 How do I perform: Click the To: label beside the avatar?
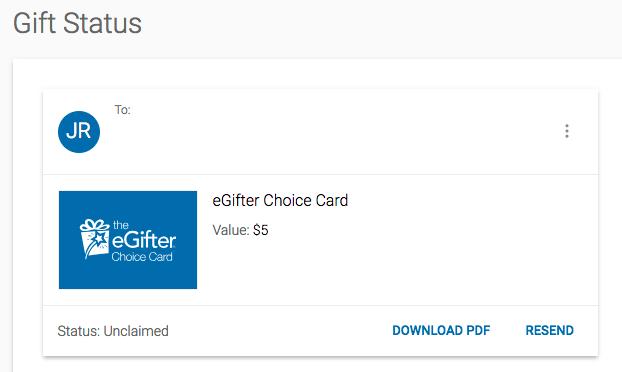pyautogui.click(x=123, y=110)
